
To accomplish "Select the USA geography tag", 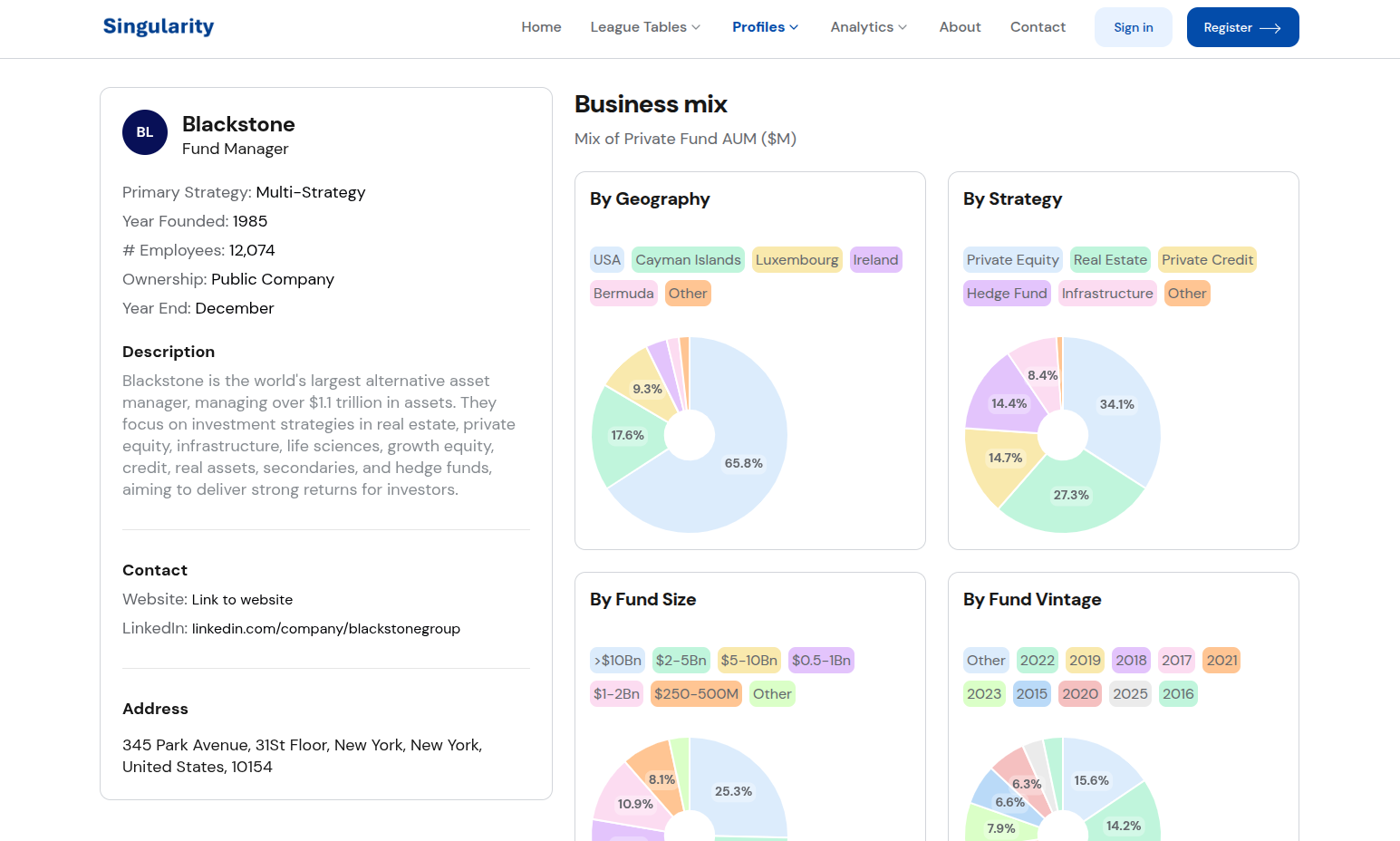I will 607,259.
